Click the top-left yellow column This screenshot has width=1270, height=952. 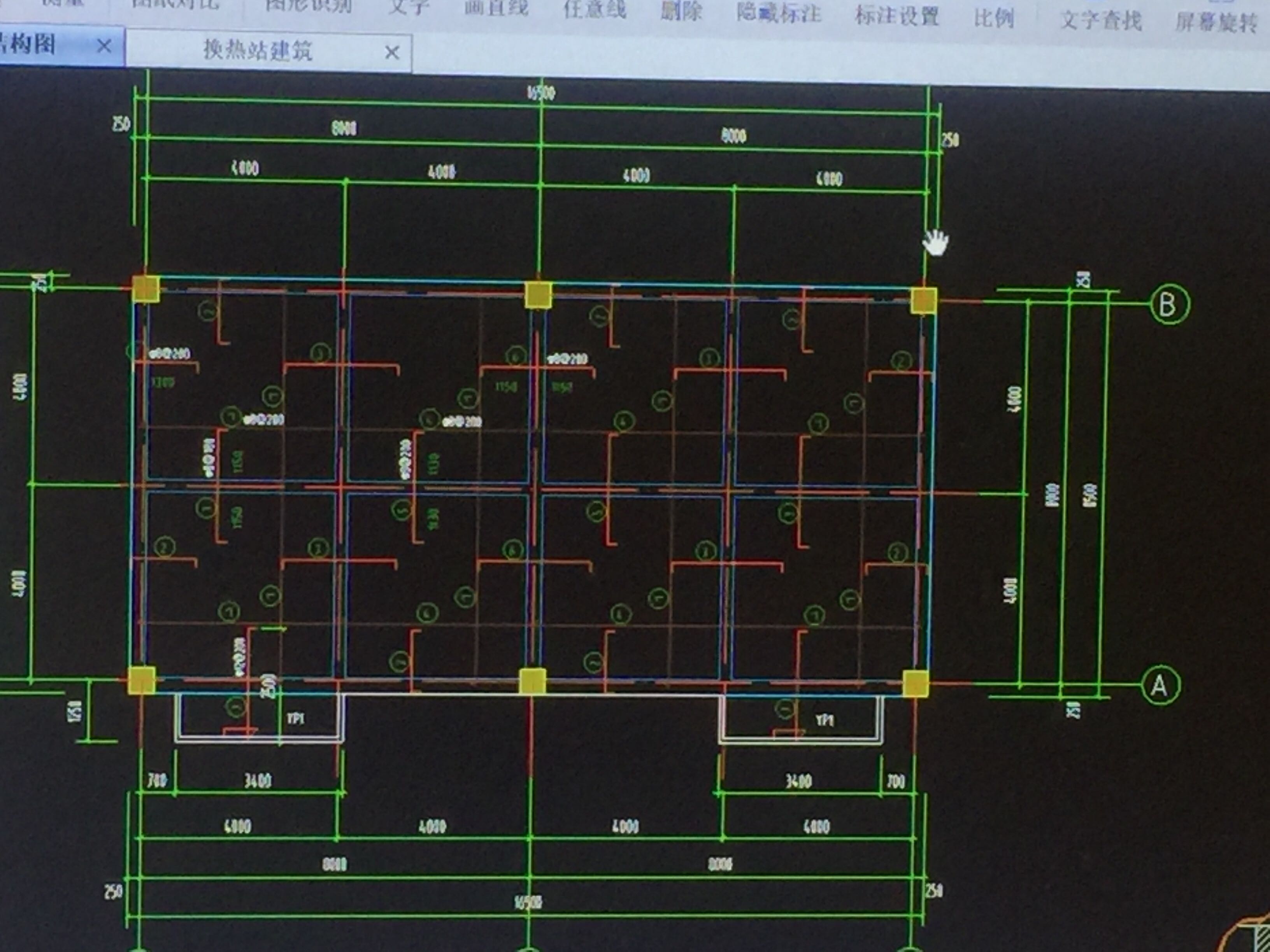pyautogui.click(x=146, y=289)
